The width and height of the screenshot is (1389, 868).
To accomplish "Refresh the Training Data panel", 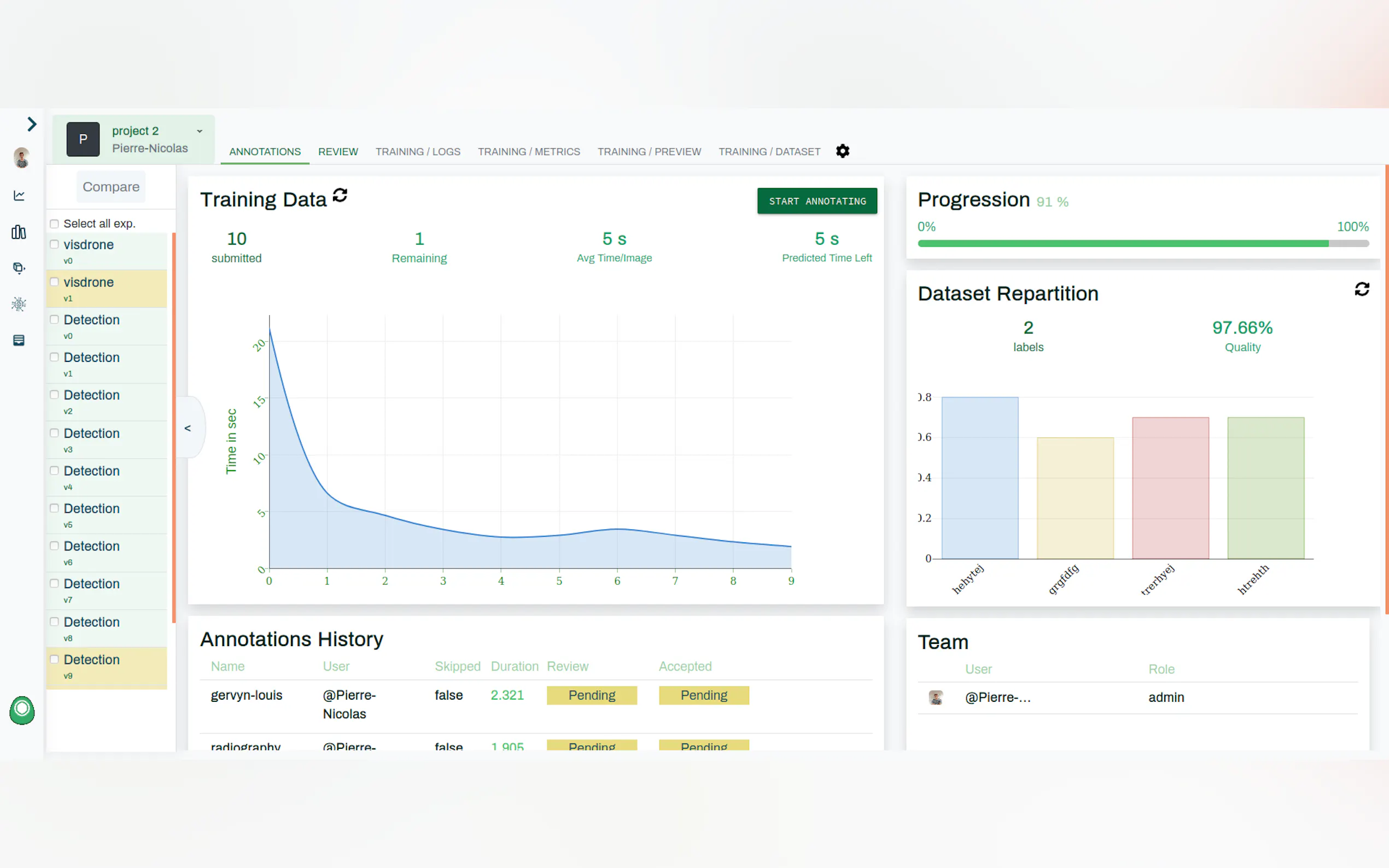I will (340, 196).
